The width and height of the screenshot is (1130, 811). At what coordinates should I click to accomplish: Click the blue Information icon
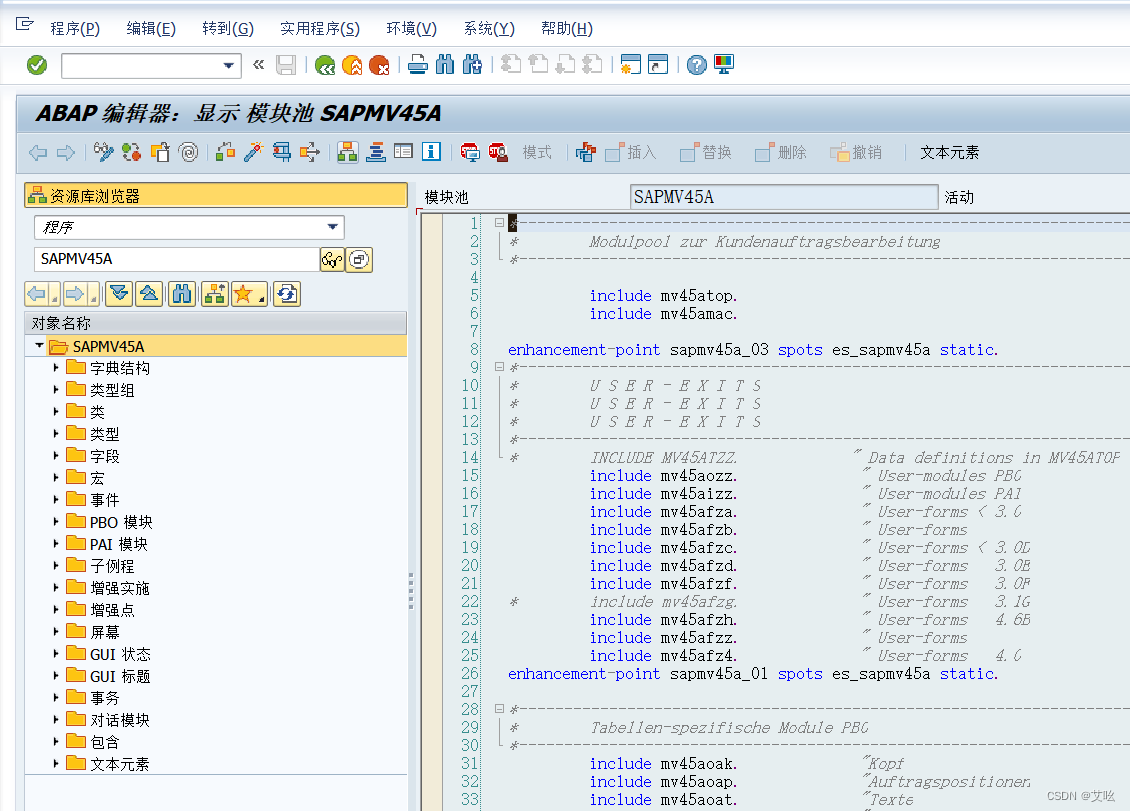(432, 152)
